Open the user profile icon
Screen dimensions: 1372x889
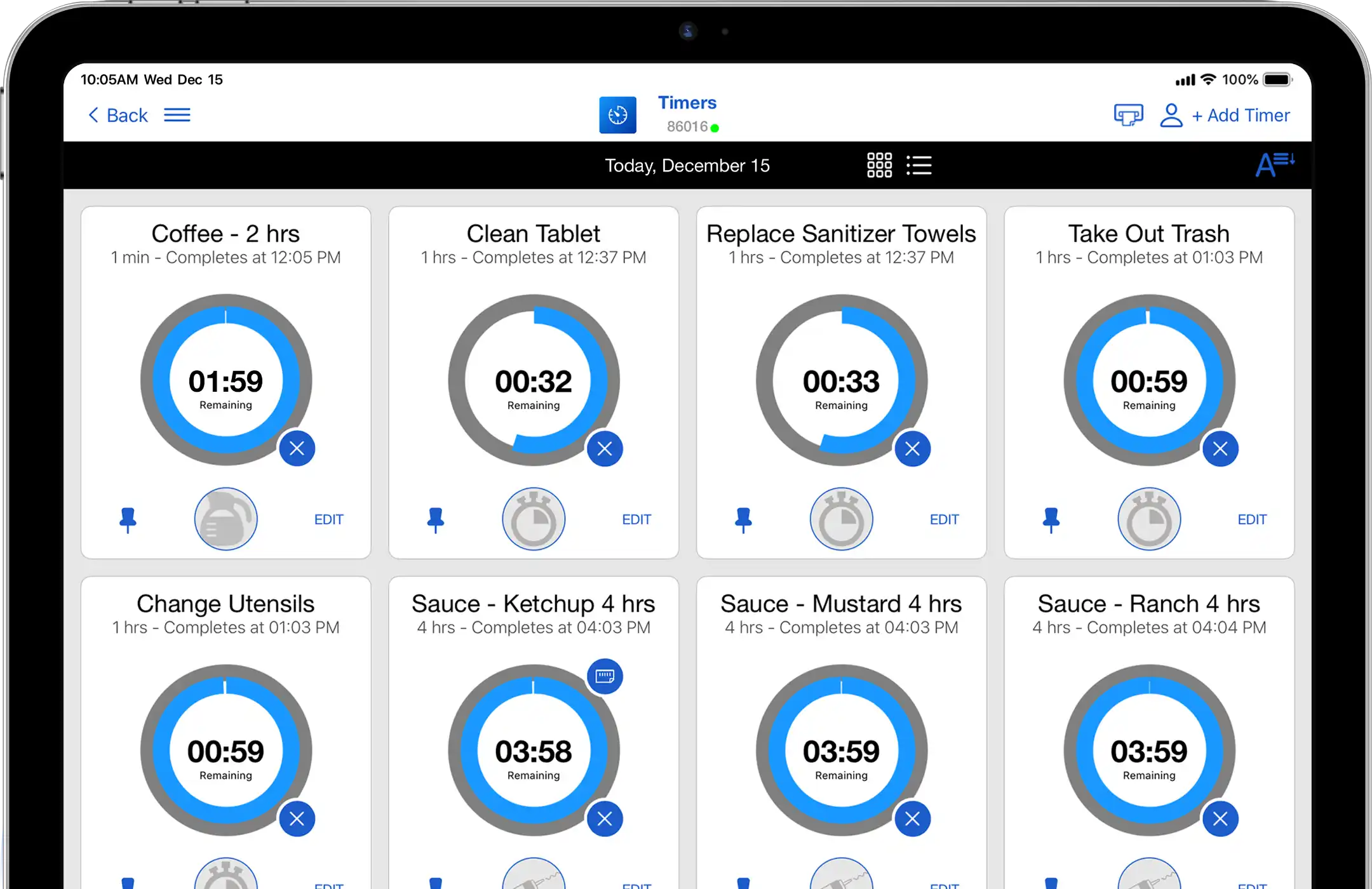[1171, 115]
